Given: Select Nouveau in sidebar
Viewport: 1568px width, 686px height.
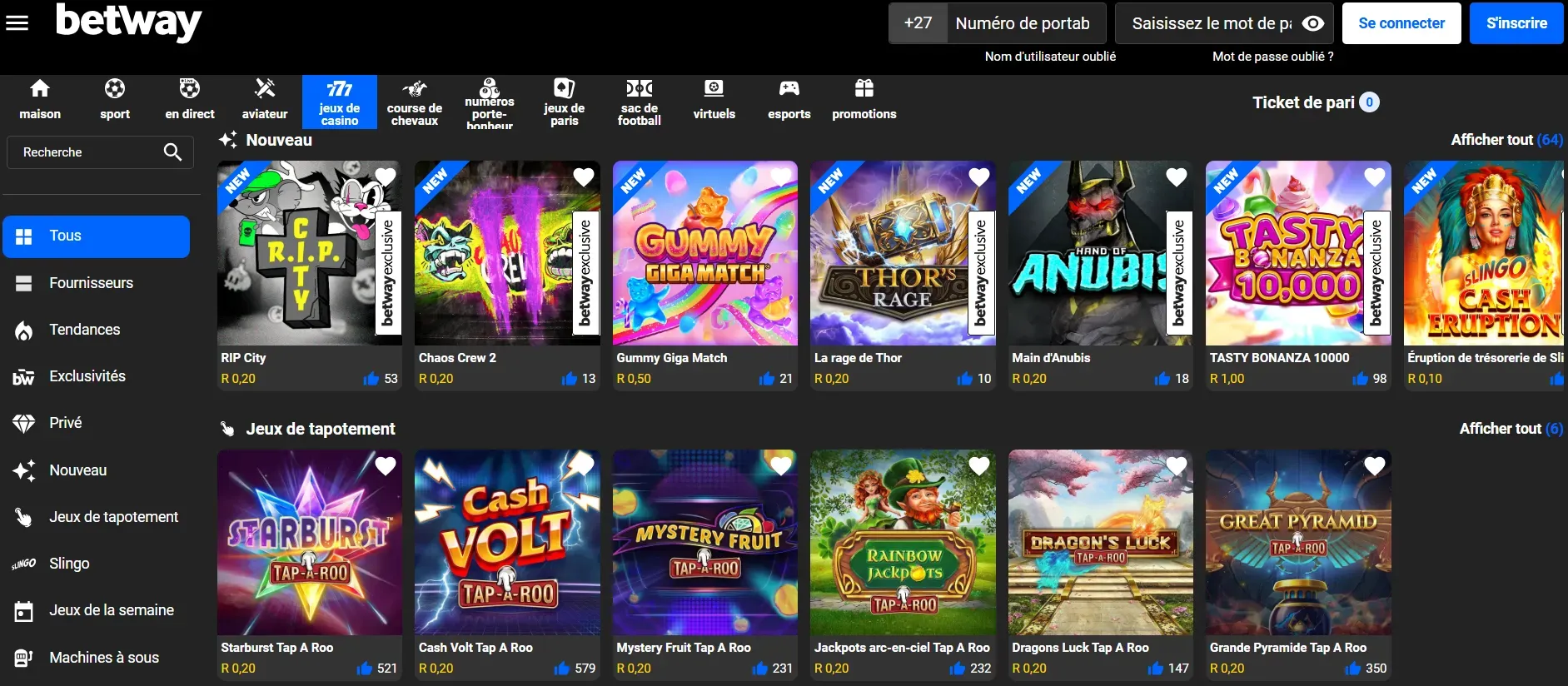Looking at the screenshot, I should [97, 470].
